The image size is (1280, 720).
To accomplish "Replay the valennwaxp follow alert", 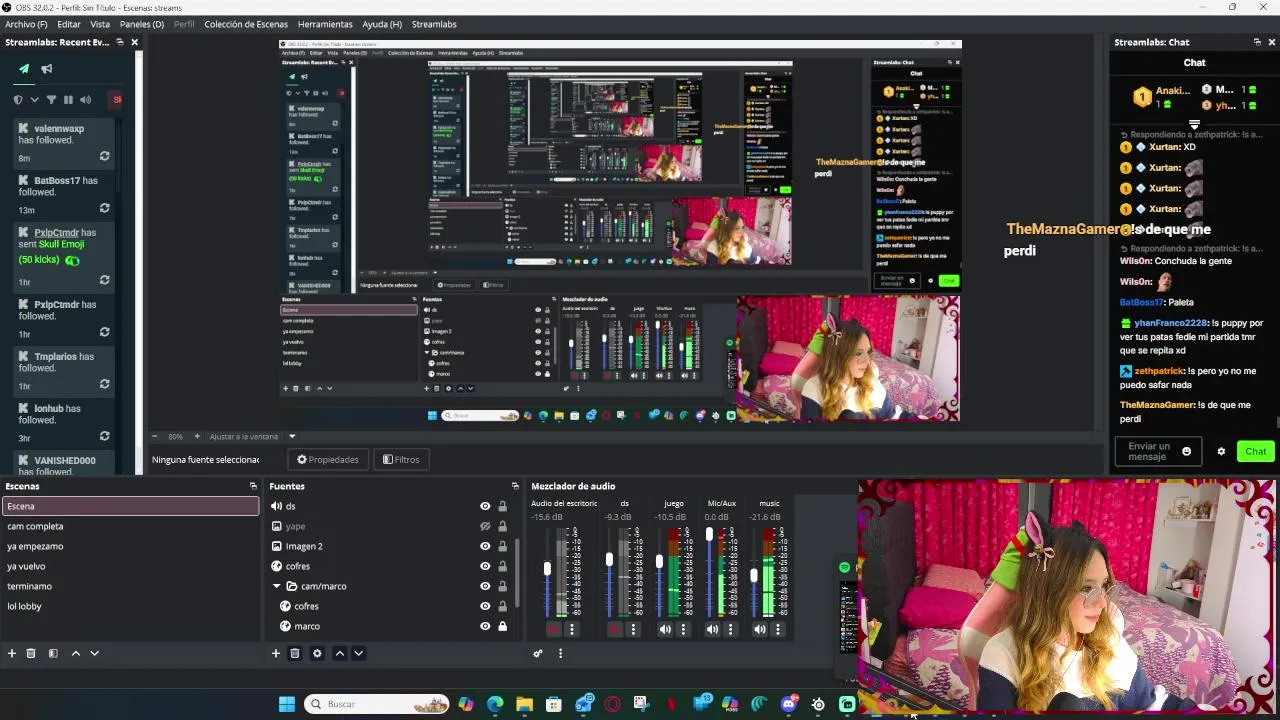I will pyautogui.click(x=104, y=156).
